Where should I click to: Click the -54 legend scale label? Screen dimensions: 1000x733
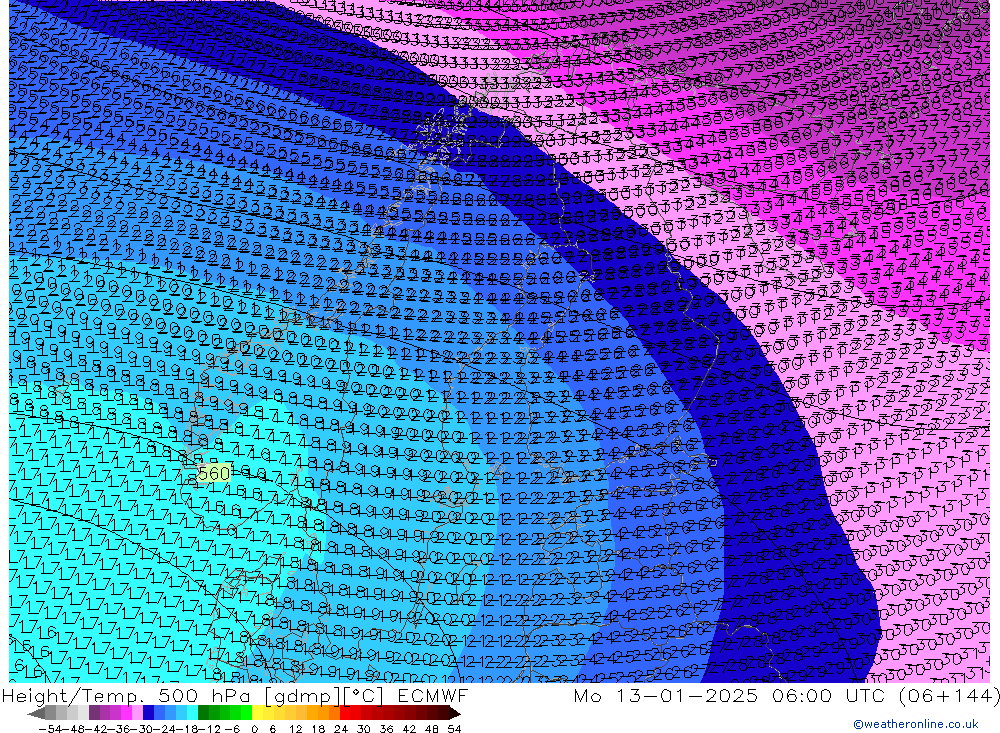click(50, 729)
